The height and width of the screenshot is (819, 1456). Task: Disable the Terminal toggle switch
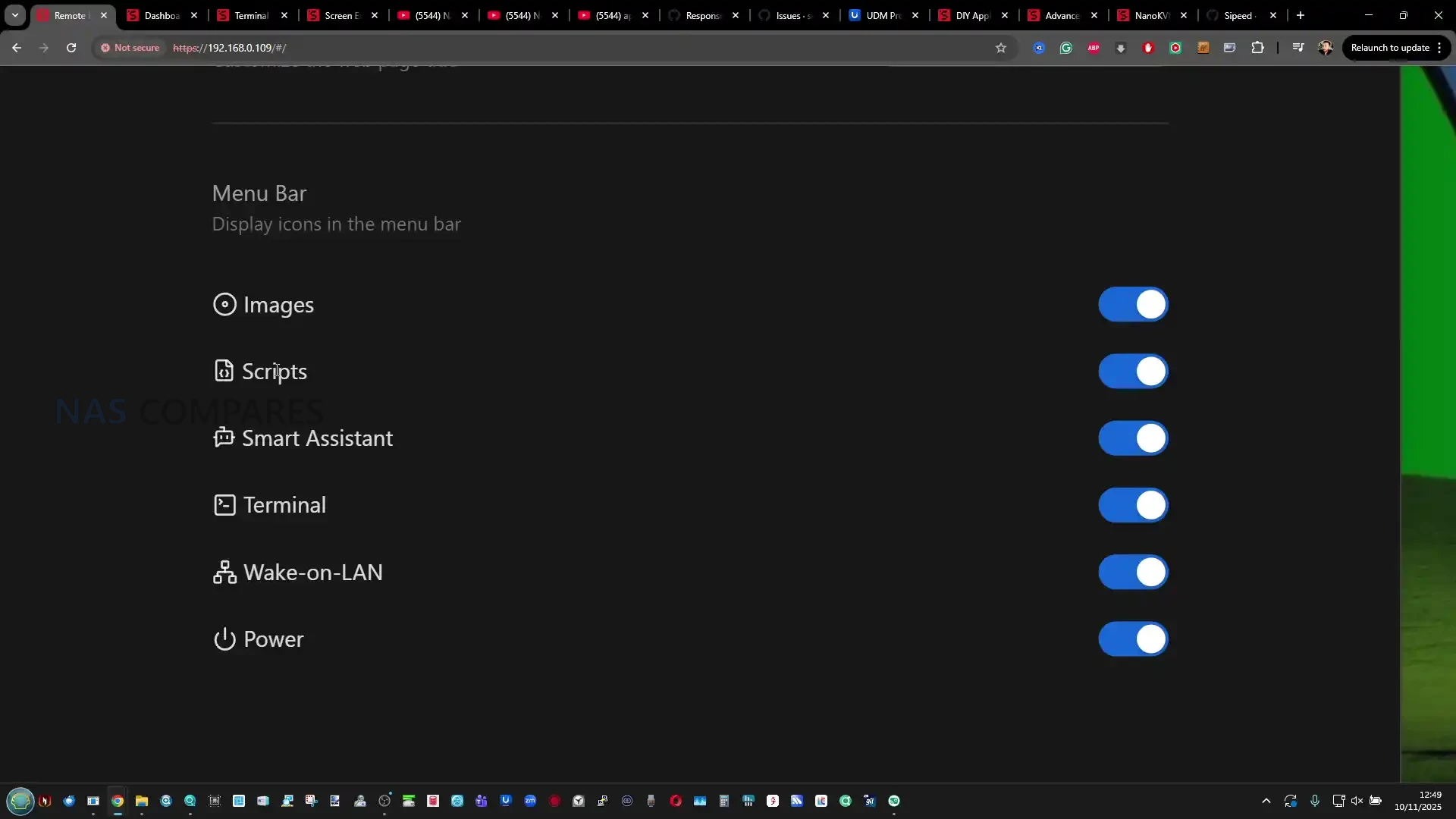click(x=1133, y=505)
